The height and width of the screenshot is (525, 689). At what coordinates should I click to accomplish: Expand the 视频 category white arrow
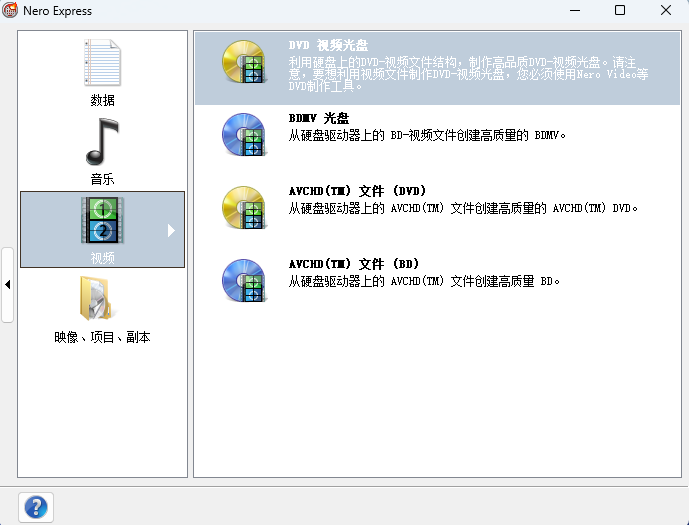tap(171, 230)
